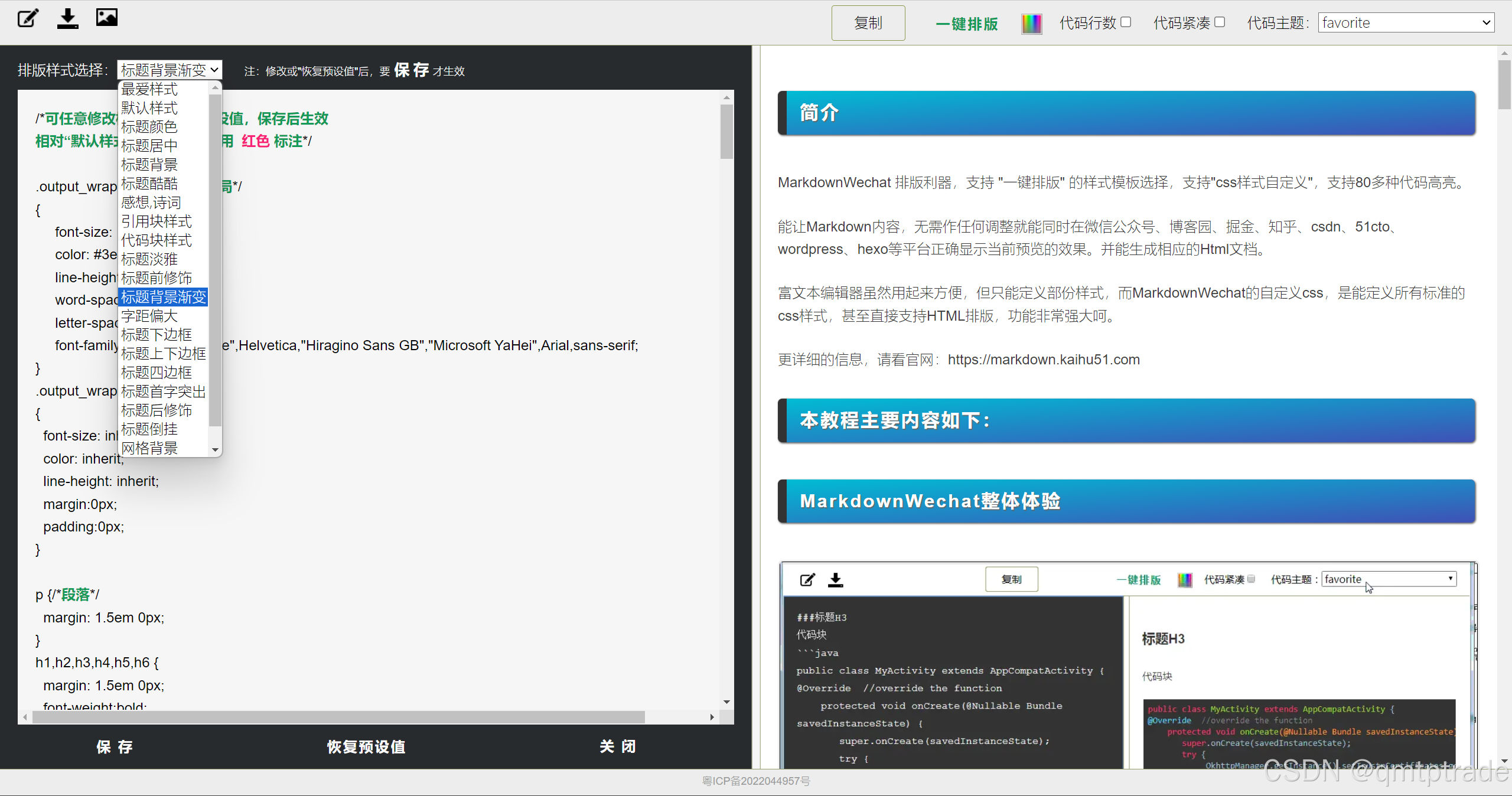Click the 保存 button below editor
1512x796 pixels.
click(x=115, y=747)
